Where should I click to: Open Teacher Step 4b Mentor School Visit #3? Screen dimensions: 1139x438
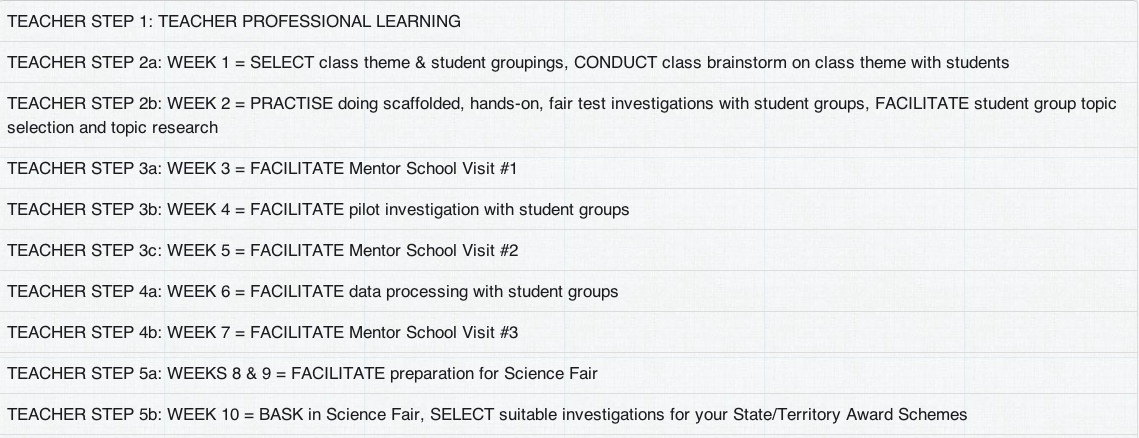click(x=570, y=333)
